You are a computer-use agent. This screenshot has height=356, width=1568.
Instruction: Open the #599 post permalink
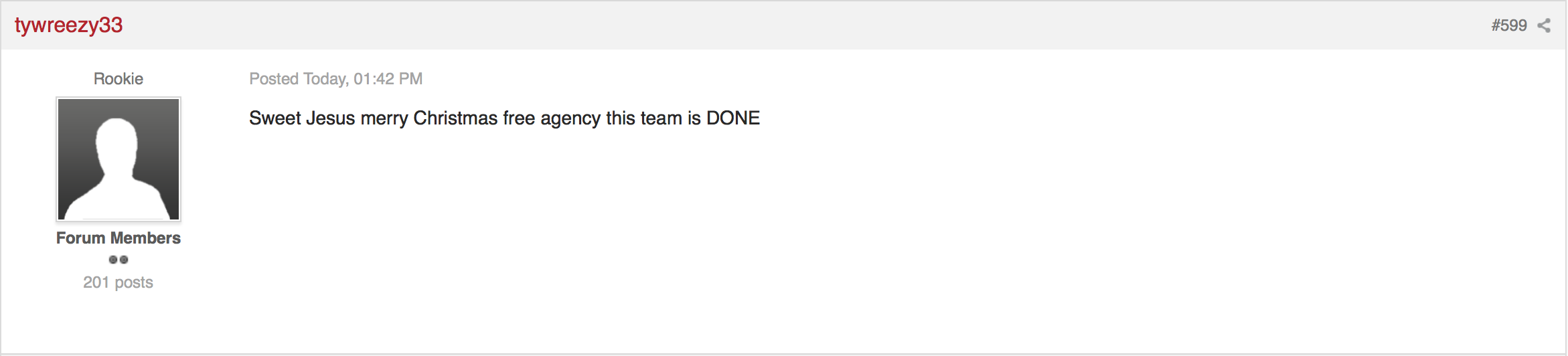point(1508,25)
